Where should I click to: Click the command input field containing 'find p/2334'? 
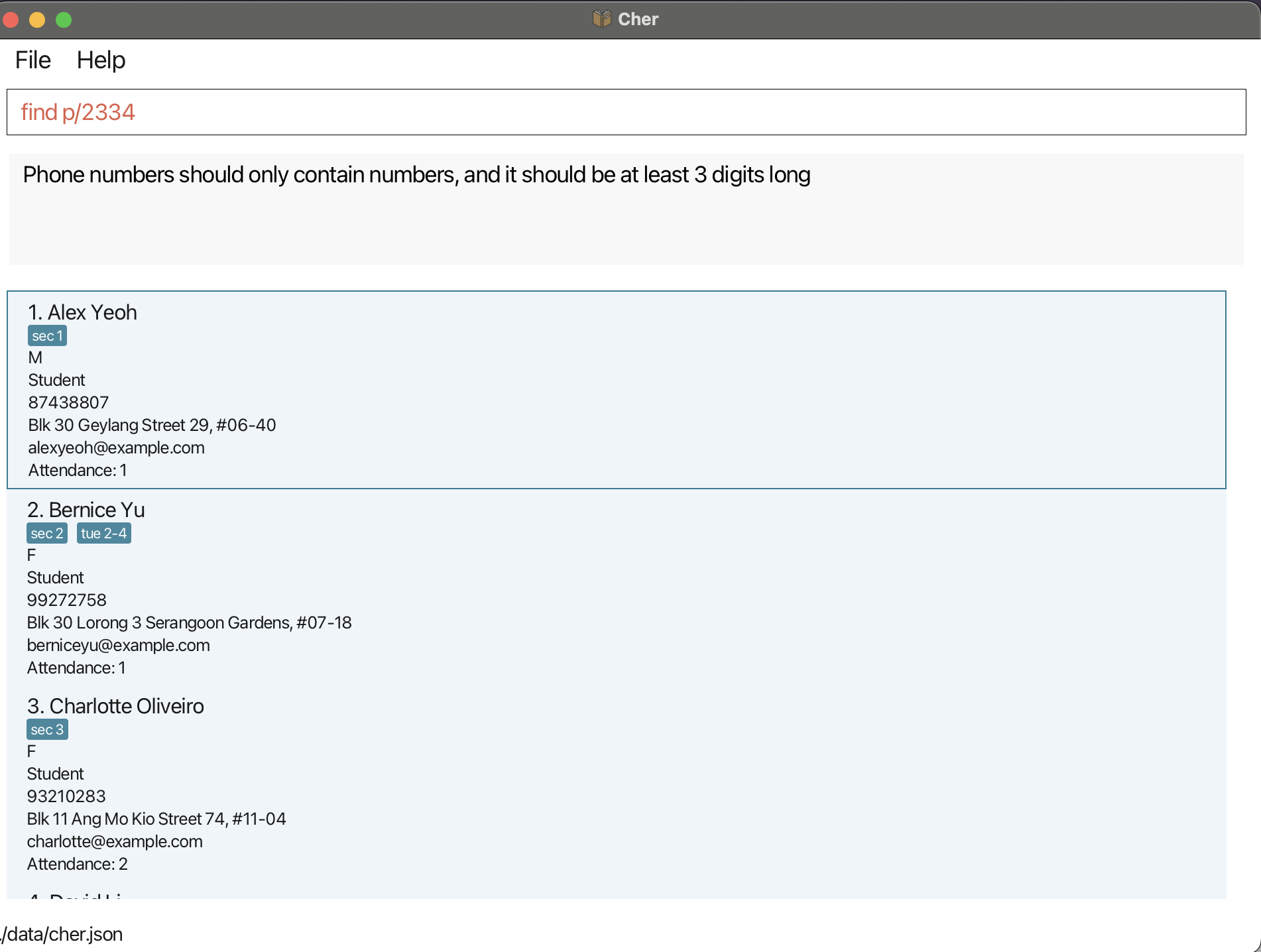(626, 112)
